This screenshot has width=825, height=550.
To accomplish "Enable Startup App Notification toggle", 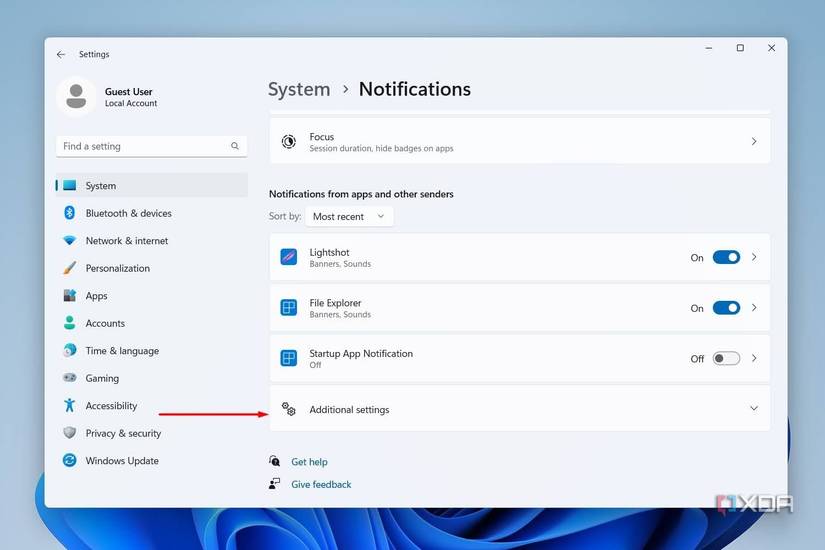I will click(726, 358).
